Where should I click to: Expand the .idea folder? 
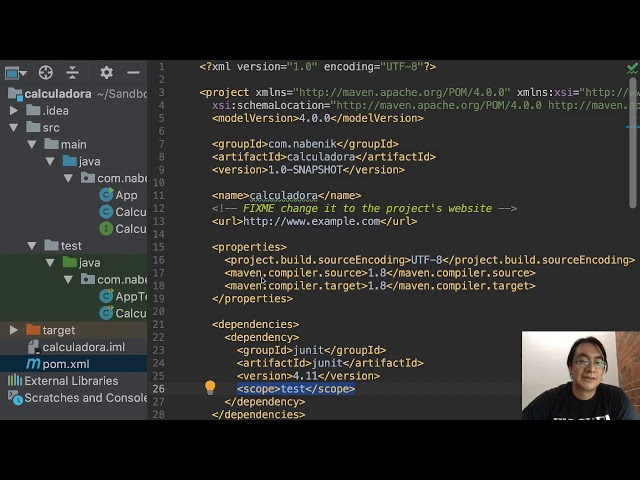point(13,111)
